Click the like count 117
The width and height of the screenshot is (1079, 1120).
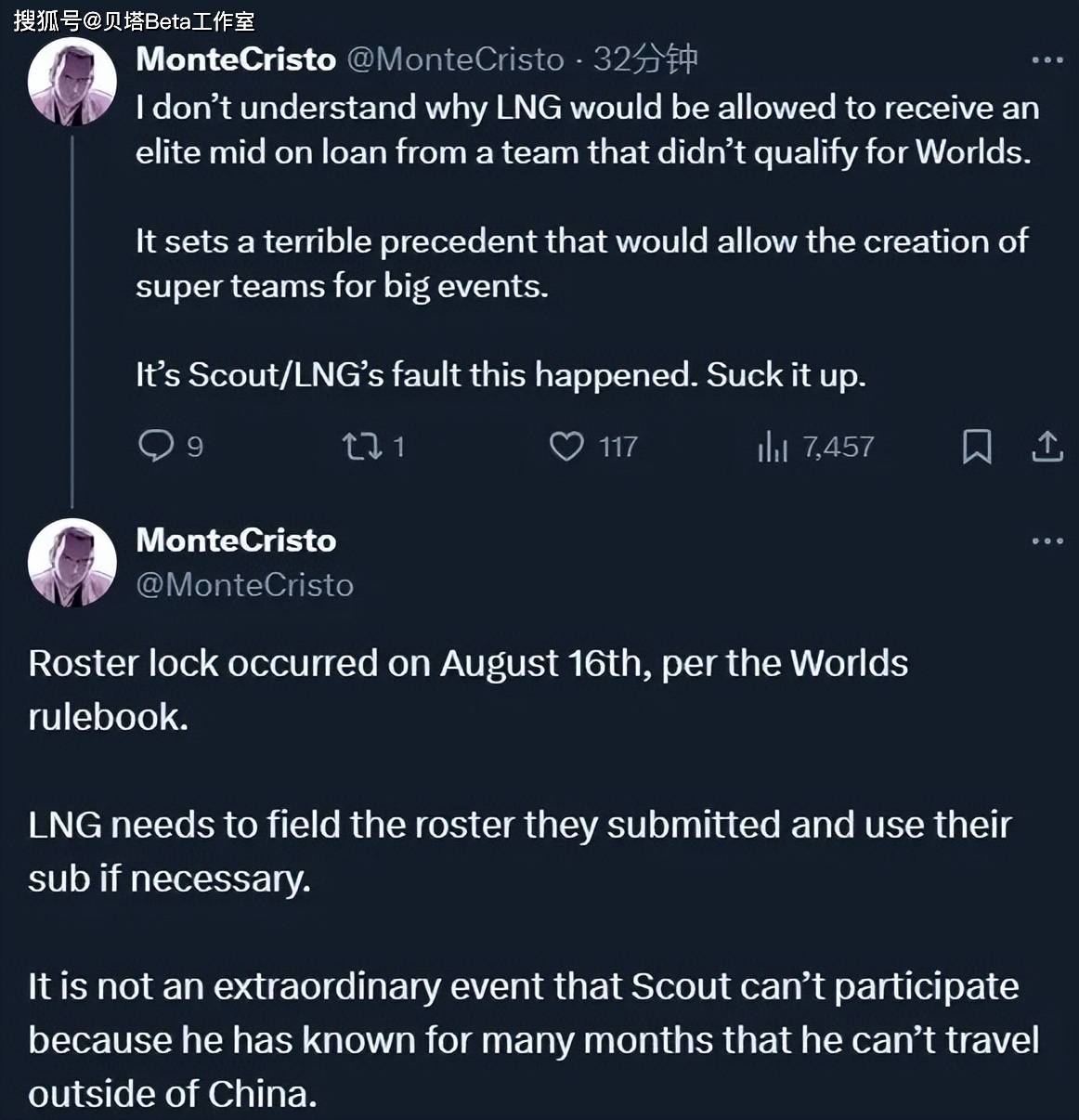(x=617, y=448)
